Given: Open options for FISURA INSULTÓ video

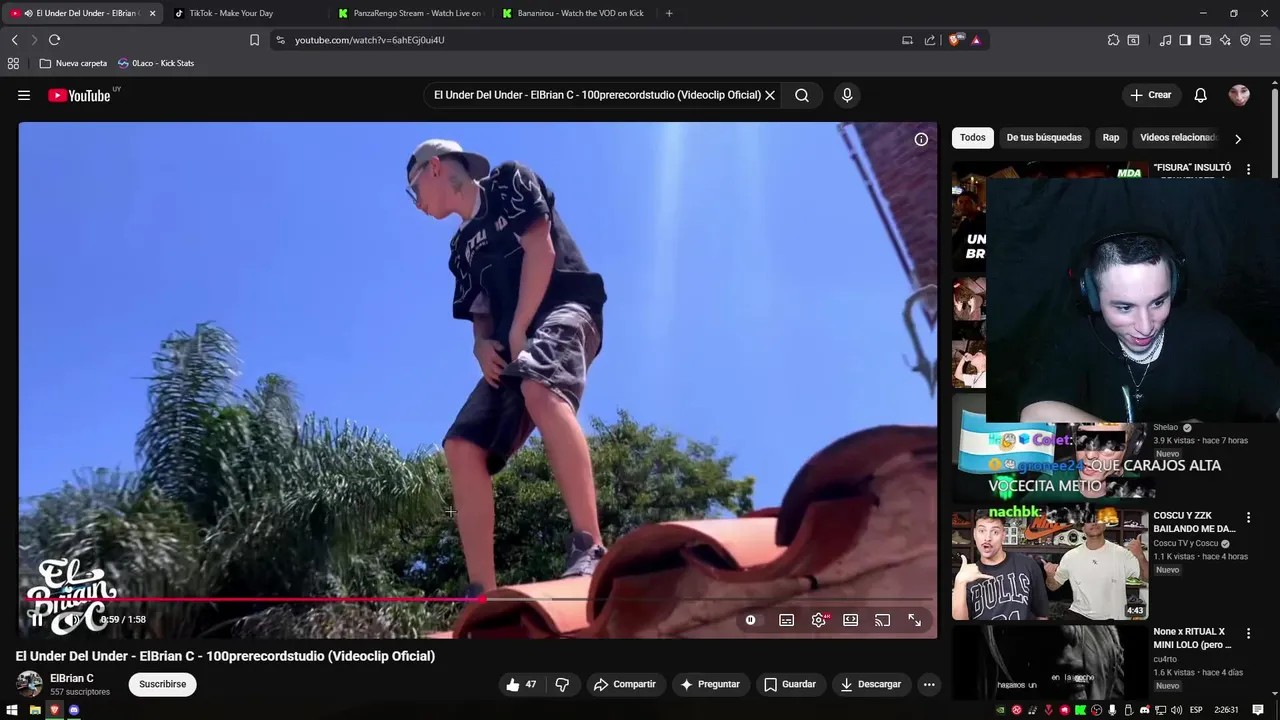Looking at the screenshot, I should [1248, 170].
